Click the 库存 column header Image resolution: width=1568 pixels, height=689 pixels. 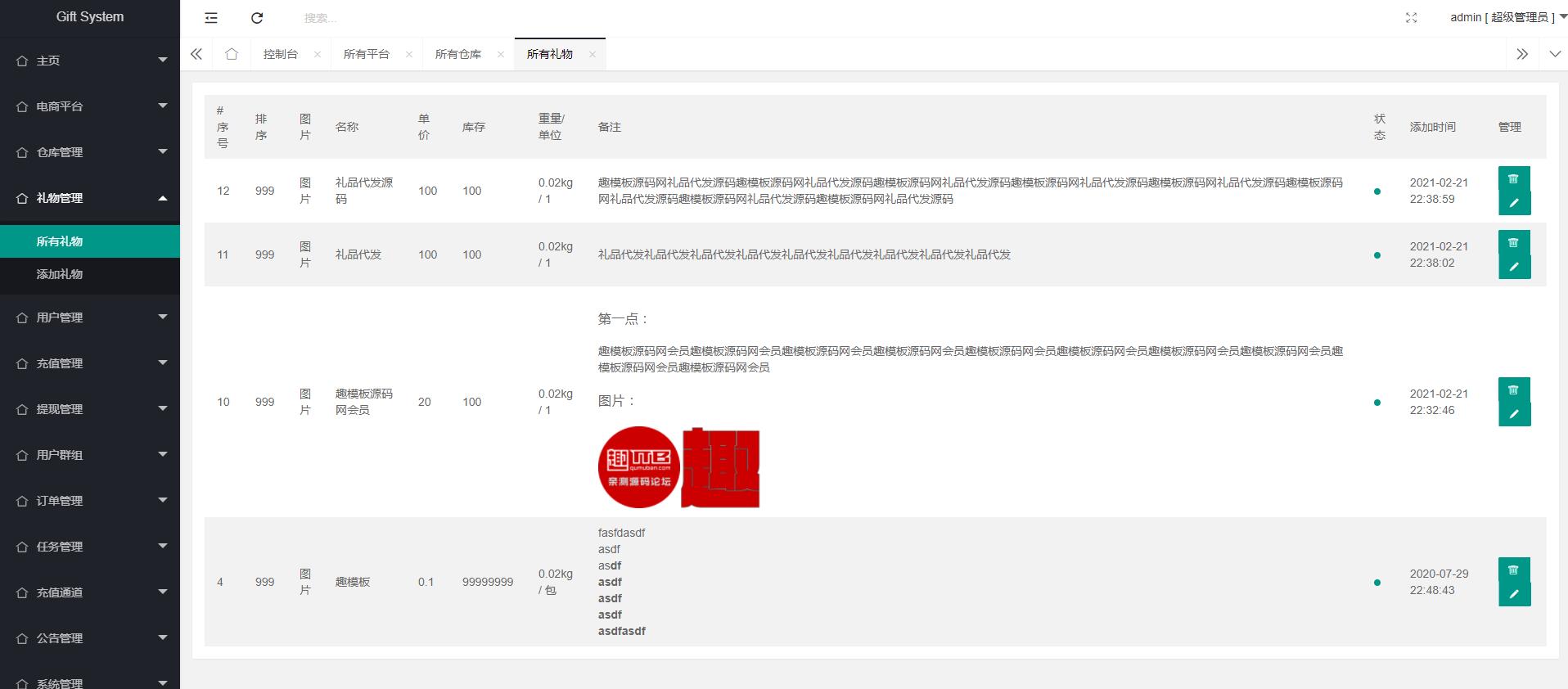tap(474, 127)
